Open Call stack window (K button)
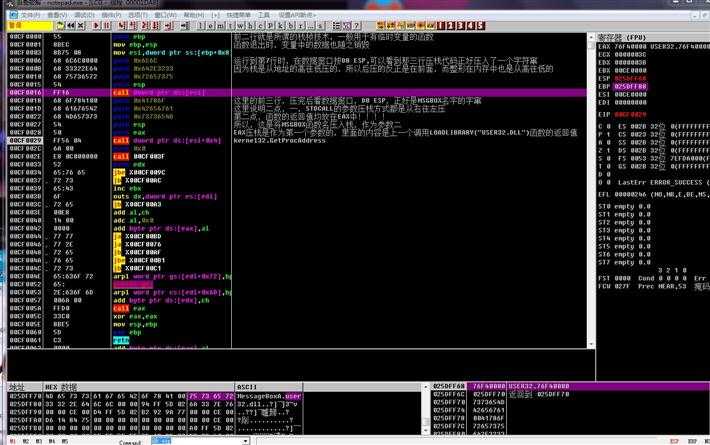The height and width of the screenshot is (445, 710). coord(280,26)
